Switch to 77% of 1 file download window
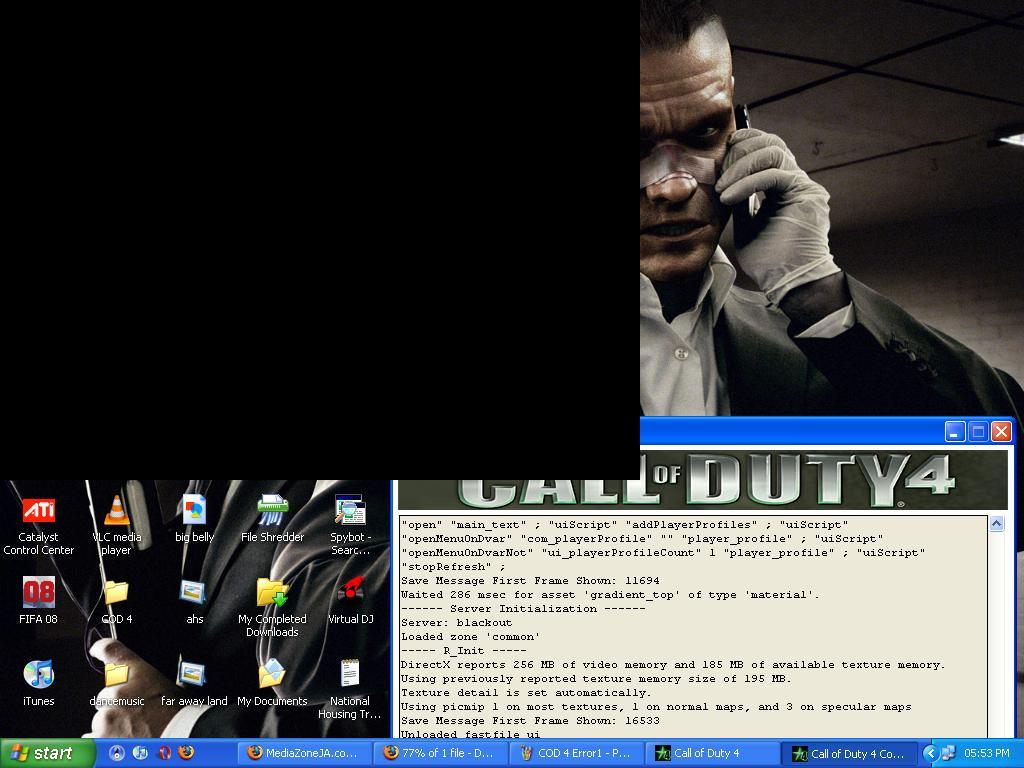This screenshot has height=768, width=1024. (x=440, y=753)
